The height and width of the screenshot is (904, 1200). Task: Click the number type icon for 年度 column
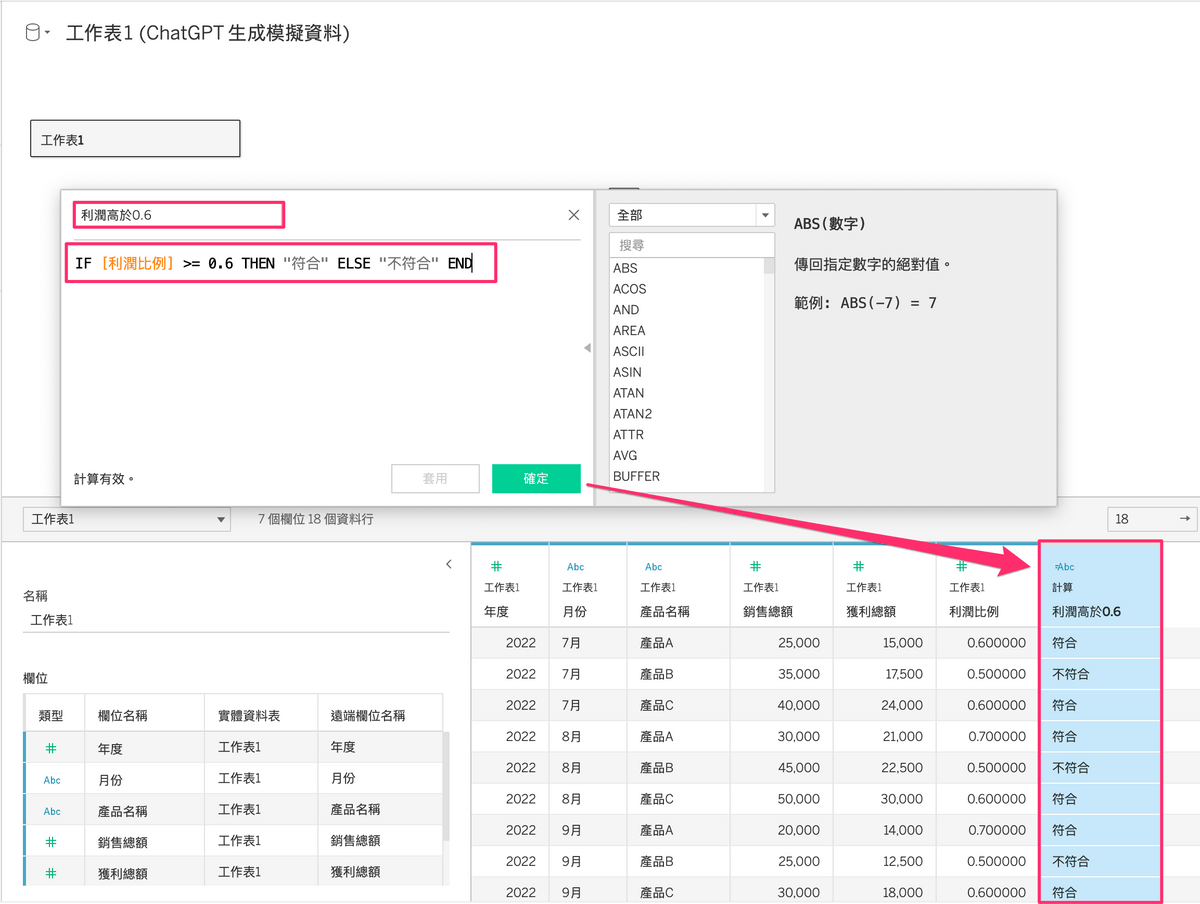click(497, 566)
